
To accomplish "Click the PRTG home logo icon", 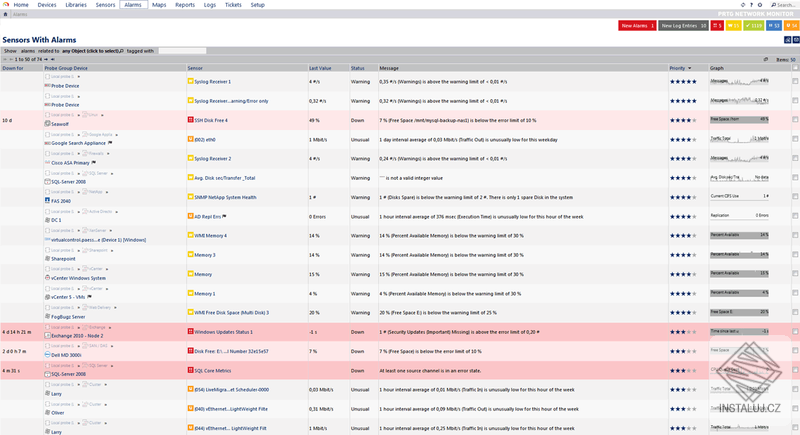I will click(x=6, y=5).
